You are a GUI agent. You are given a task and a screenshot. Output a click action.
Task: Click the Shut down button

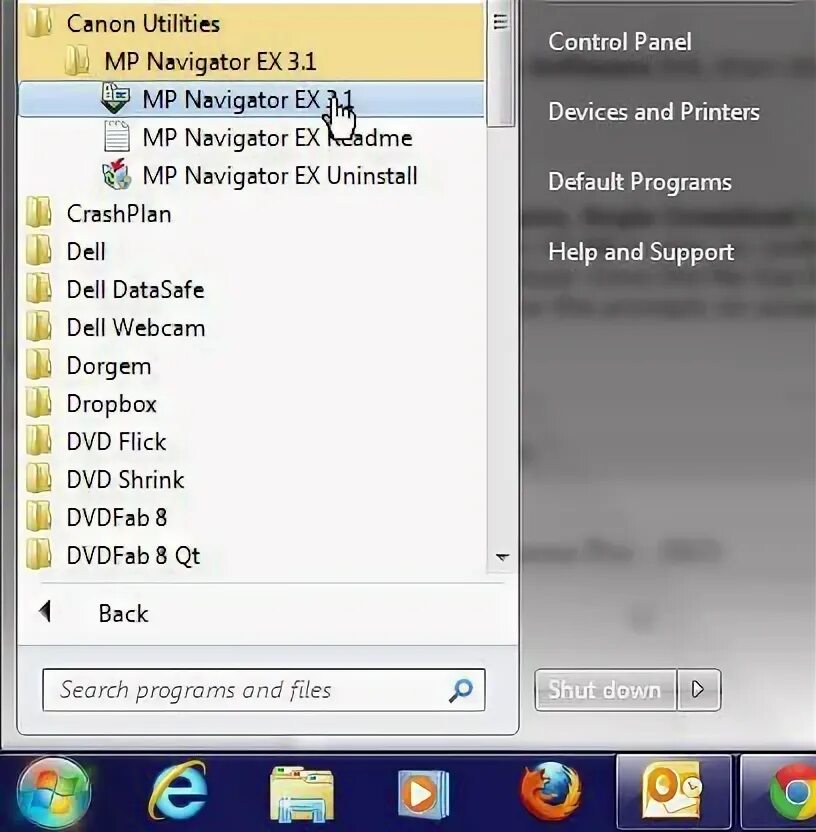pyautogui.click(x=605, y=690)
